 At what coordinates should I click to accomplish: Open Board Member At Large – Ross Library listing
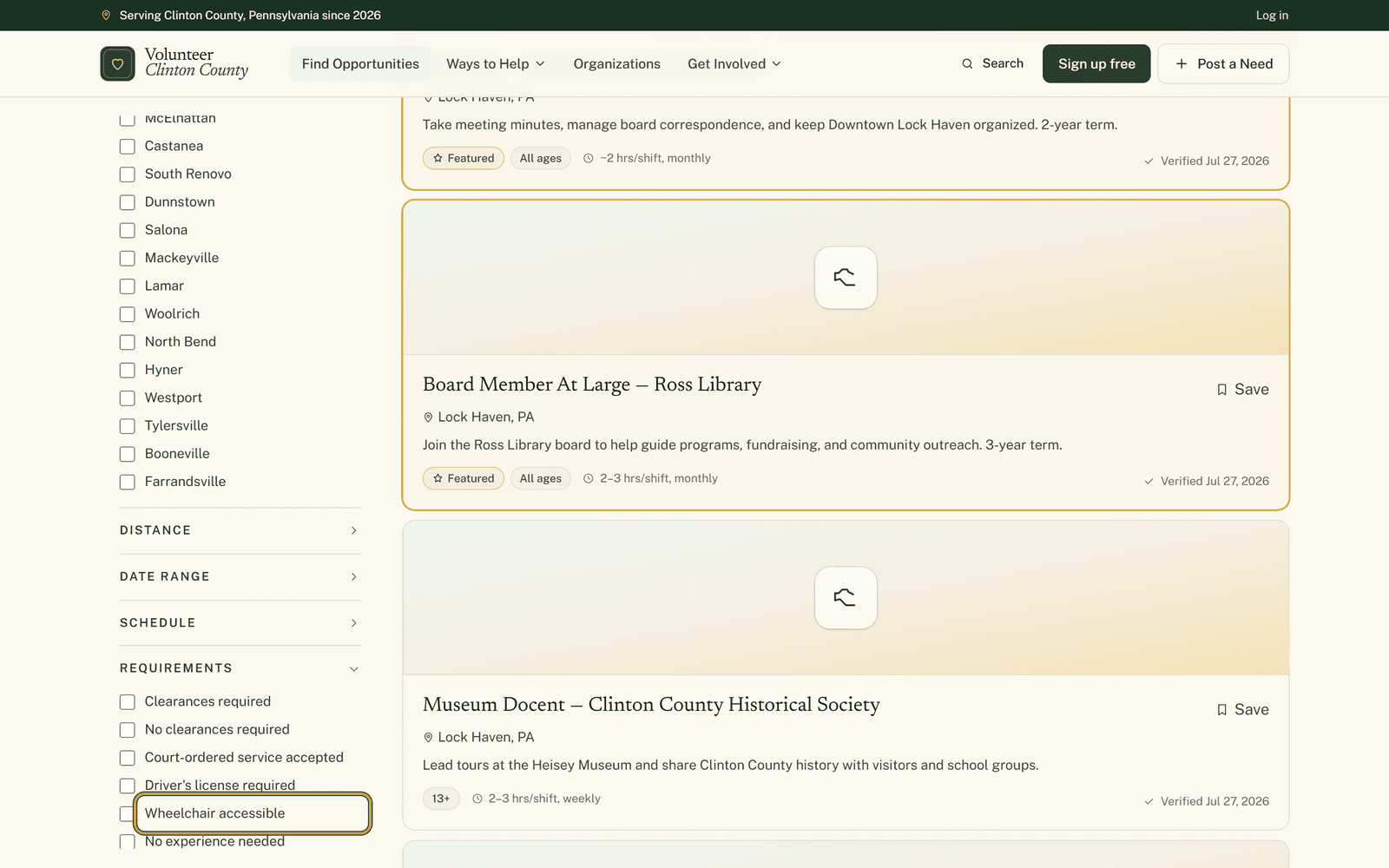(x=592, y=385)
